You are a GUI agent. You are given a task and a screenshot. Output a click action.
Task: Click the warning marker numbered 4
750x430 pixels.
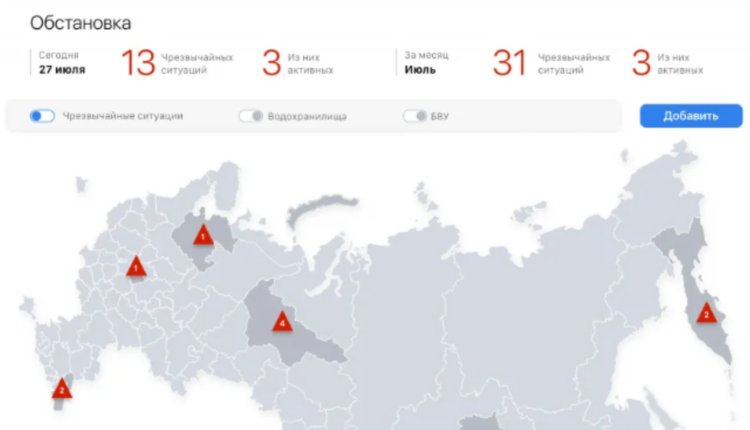point(282,323)
